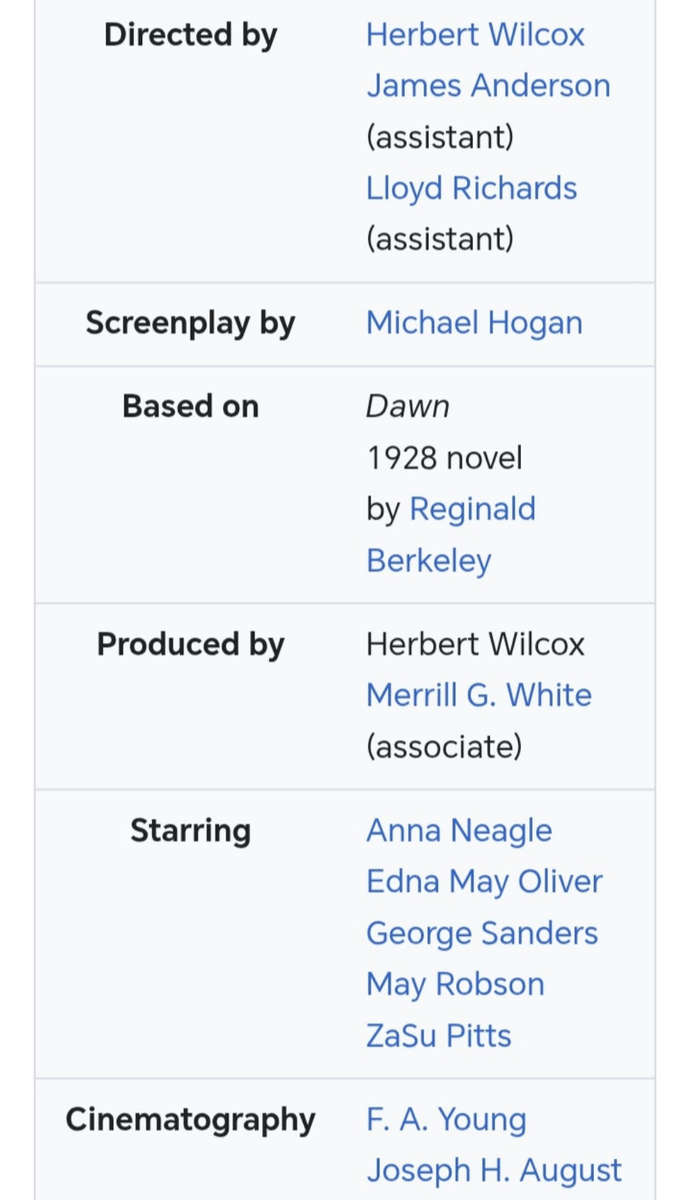Follow the F. A. Young cinematographer link
The image size is (690, 1200).
coord(445,1120)
